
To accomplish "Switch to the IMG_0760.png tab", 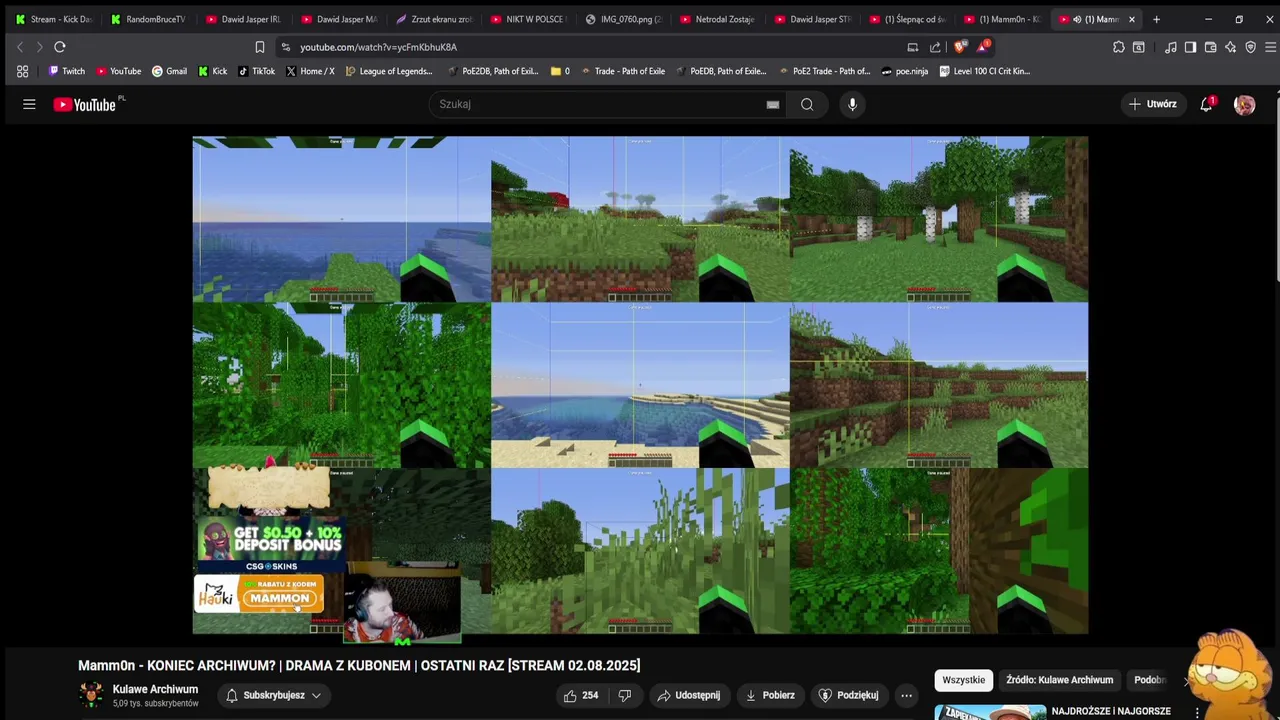I will (x=623, y=19).
